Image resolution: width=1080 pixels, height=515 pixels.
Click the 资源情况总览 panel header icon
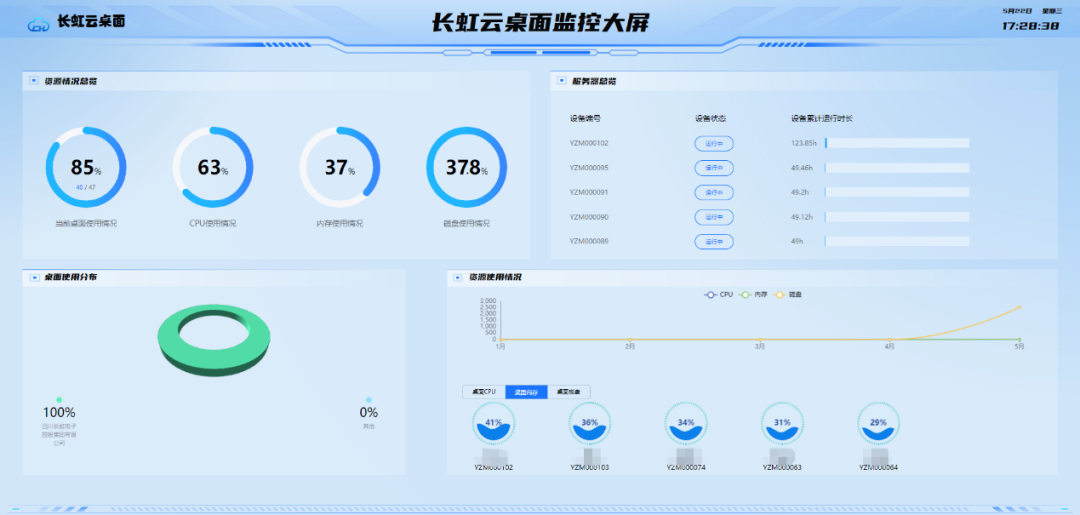(34, 81)
